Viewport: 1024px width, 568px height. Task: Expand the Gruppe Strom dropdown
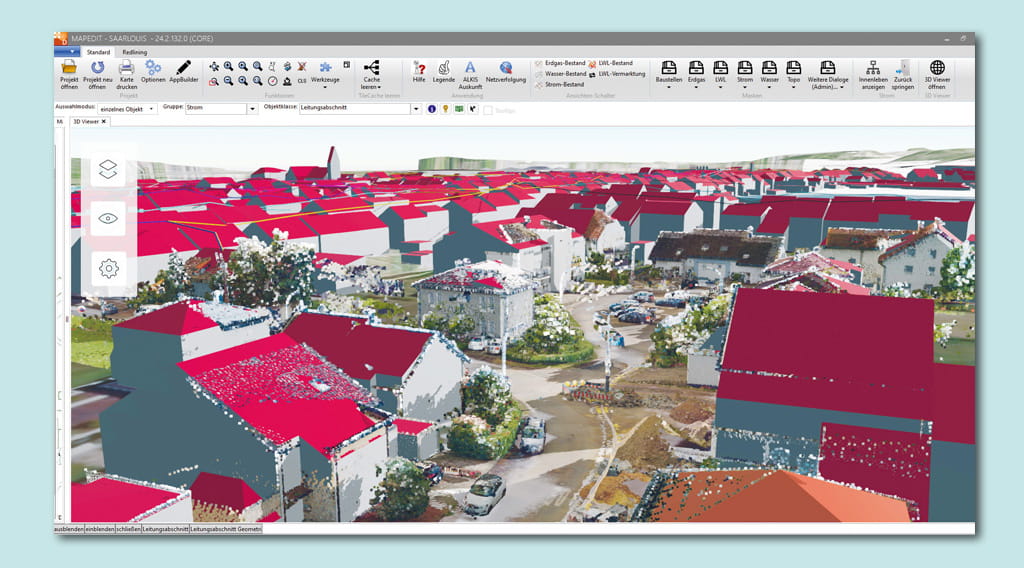click(x=252, y=109)
